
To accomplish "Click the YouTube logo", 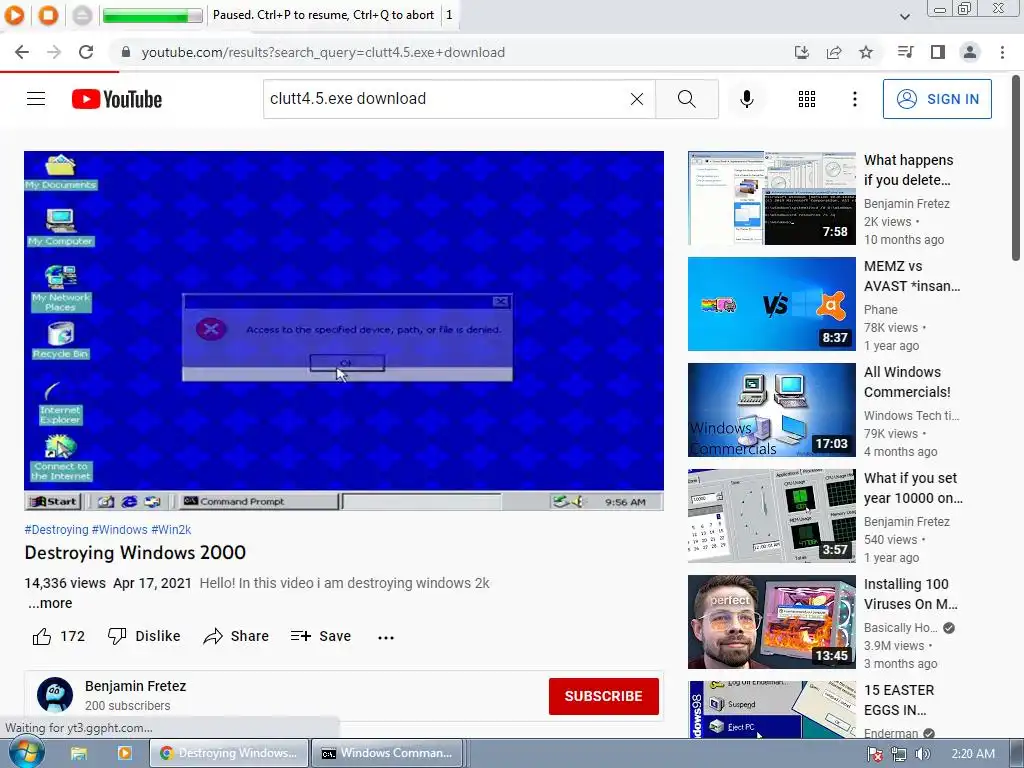I will click(x=117, y=99).
